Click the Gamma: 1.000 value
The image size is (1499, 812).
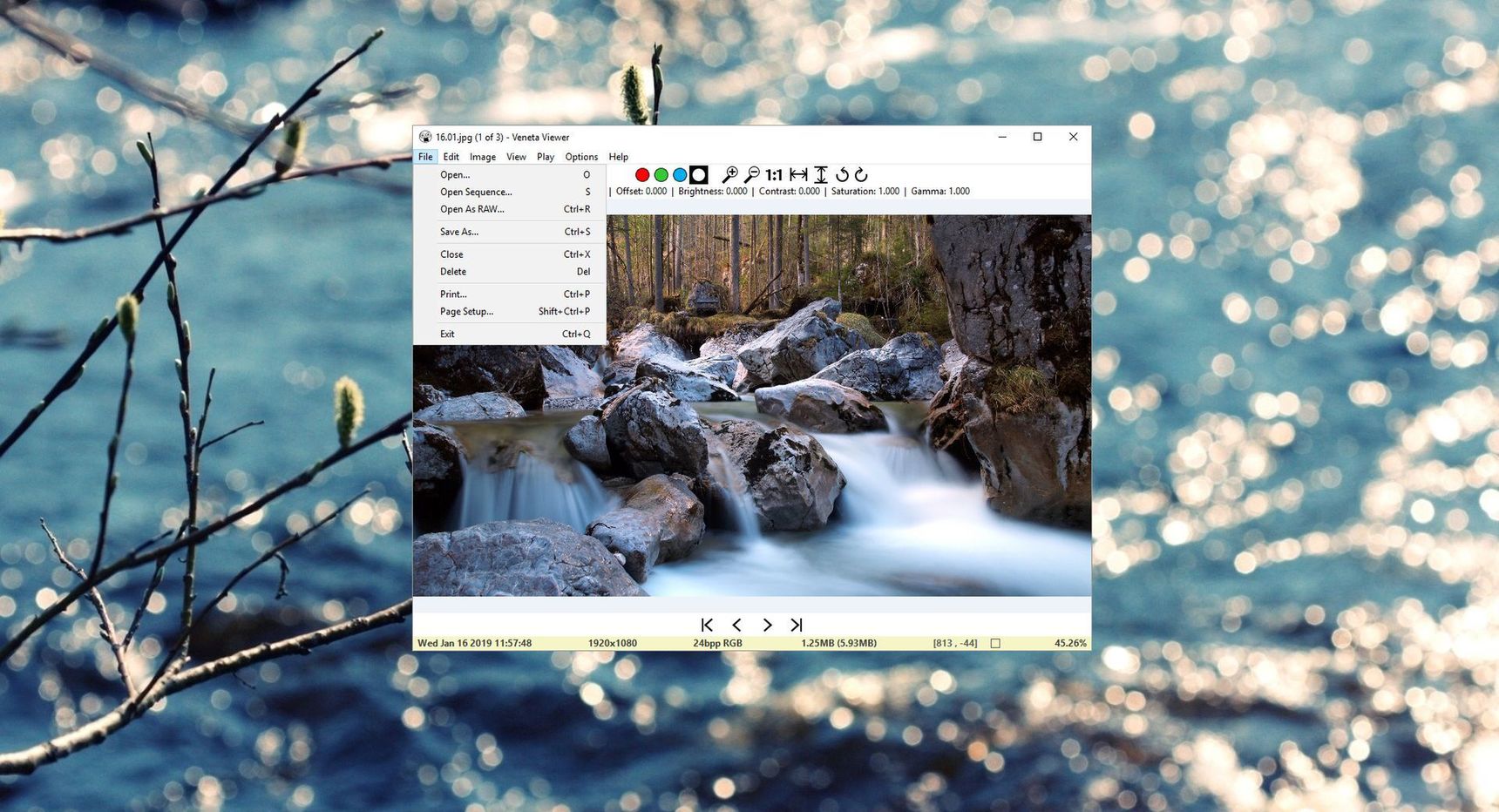pos(940,192)
